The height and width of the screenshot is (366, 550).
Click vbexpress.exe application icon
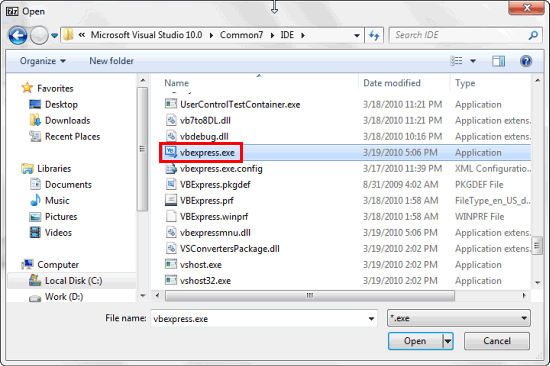(171, 152)
